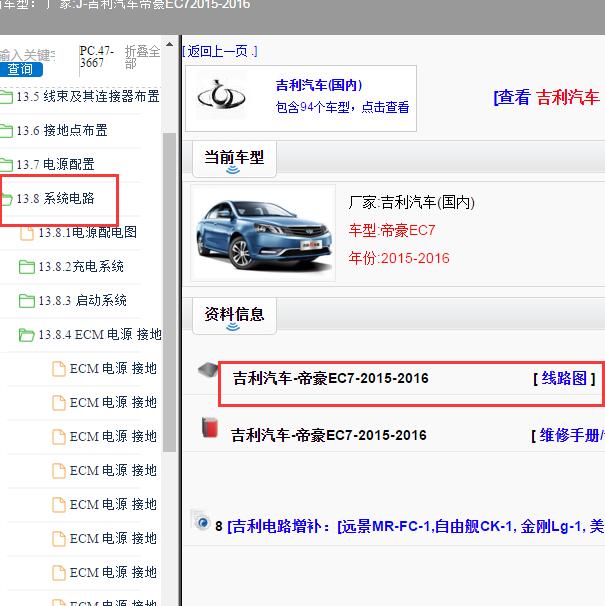
Task: Click the text 厂家:吉利汽车(国内)
Action: coord(411,203)
